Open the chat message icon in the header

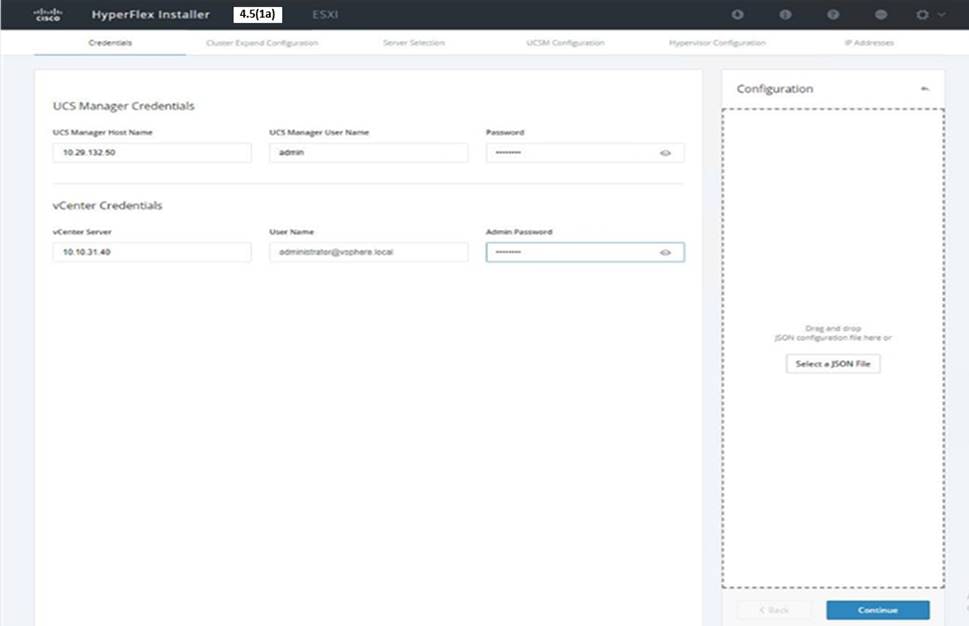[x=881, y=14]
